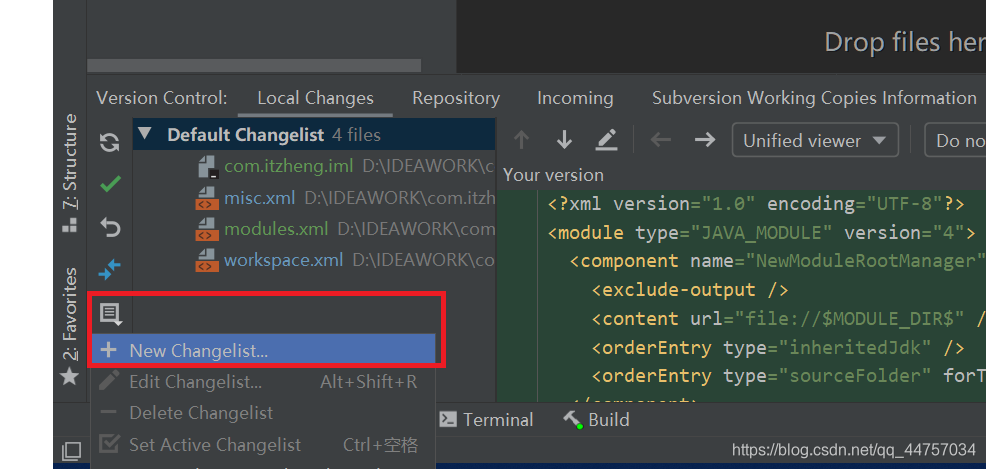Click the <exclude-output /> code line
986x469 pixels.
point(690,290)
